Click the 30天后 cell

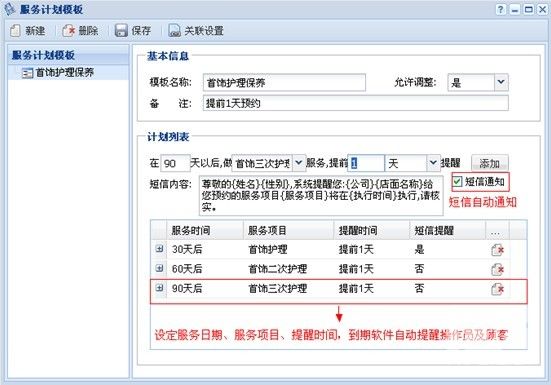point(187,249)
